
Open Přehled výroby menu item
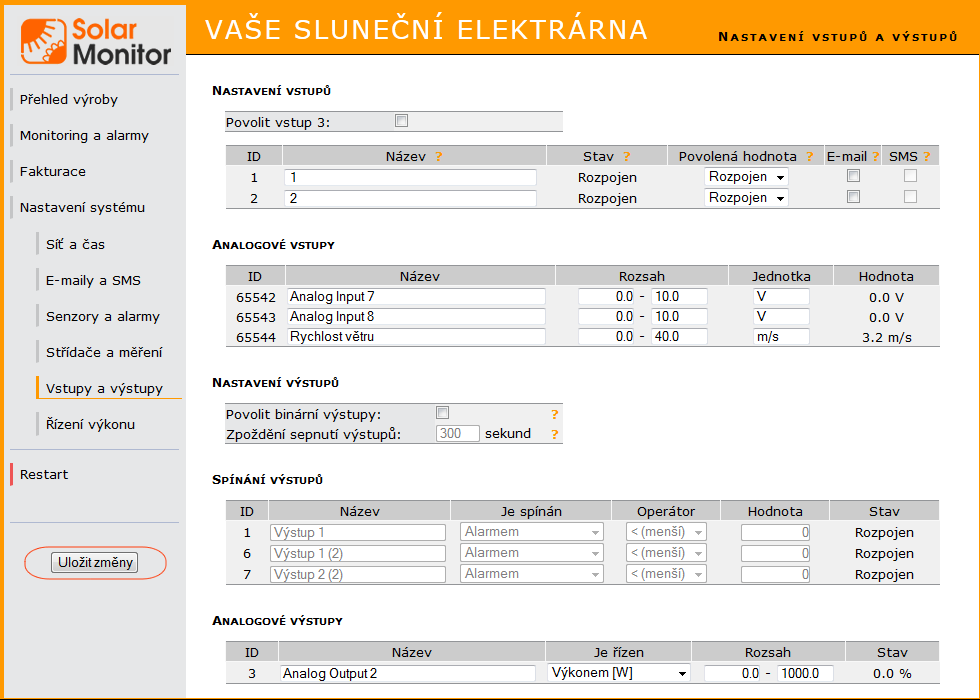(x=69, y=99)
